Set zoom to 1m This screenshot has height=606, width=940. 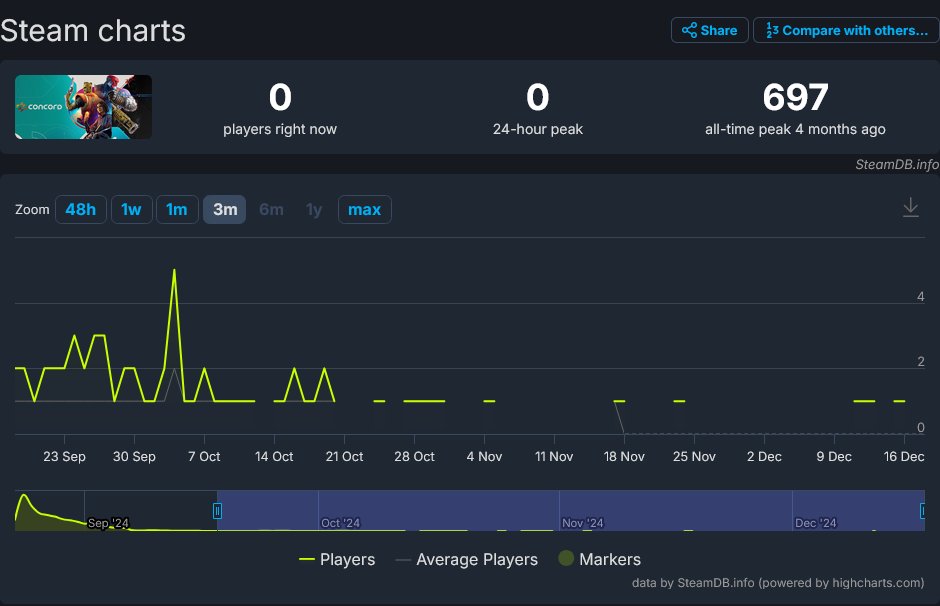[177, 209]
